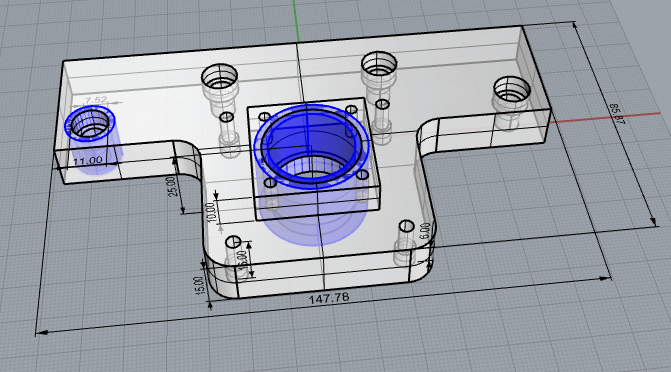This screenshot has width=671, height=372.
Task: Select the 147.78 overall length dimension text
Action: 329,298
